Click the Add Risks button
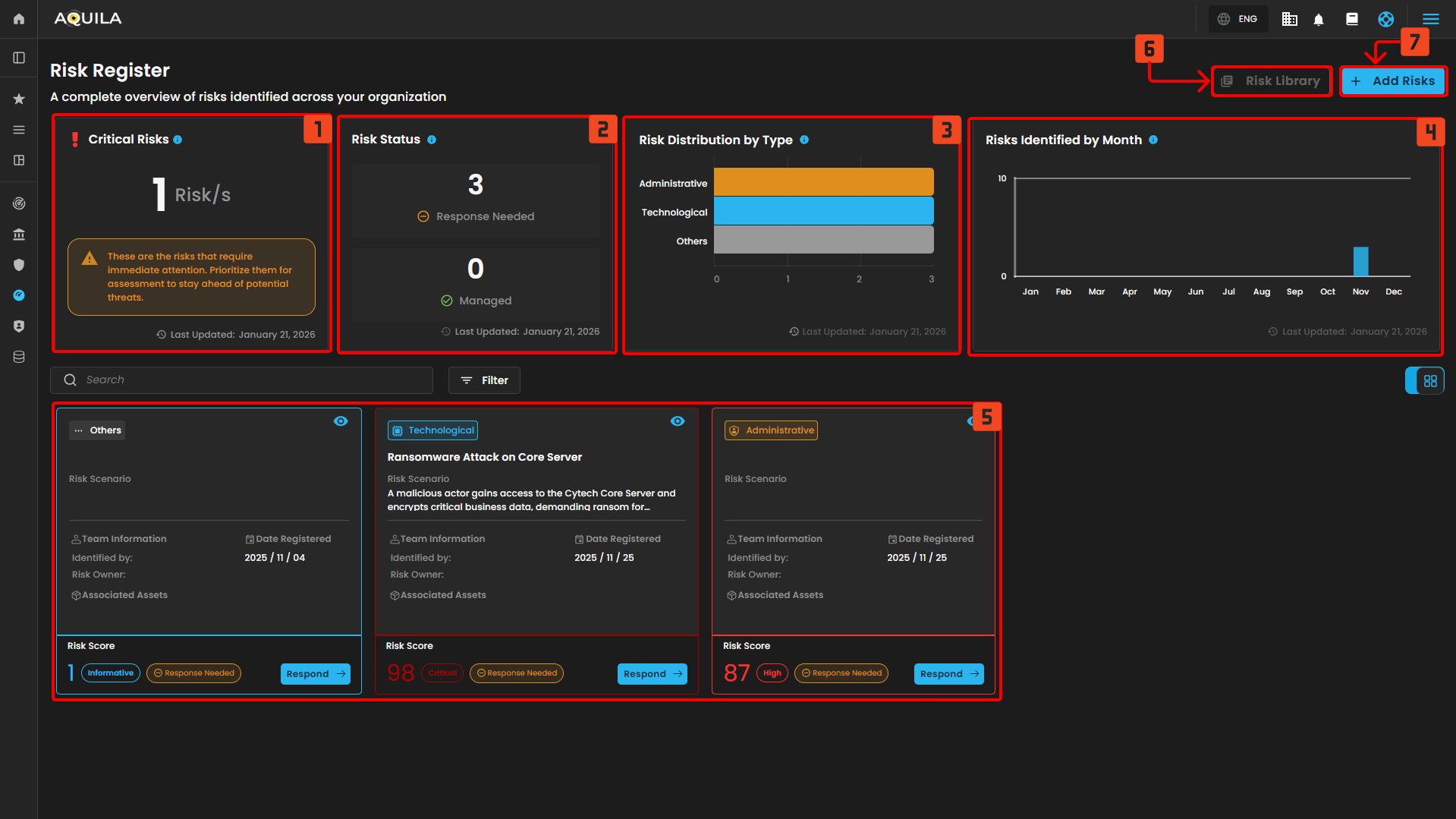The height and width of the screenshot is (819, 1456). [1393, 81]
